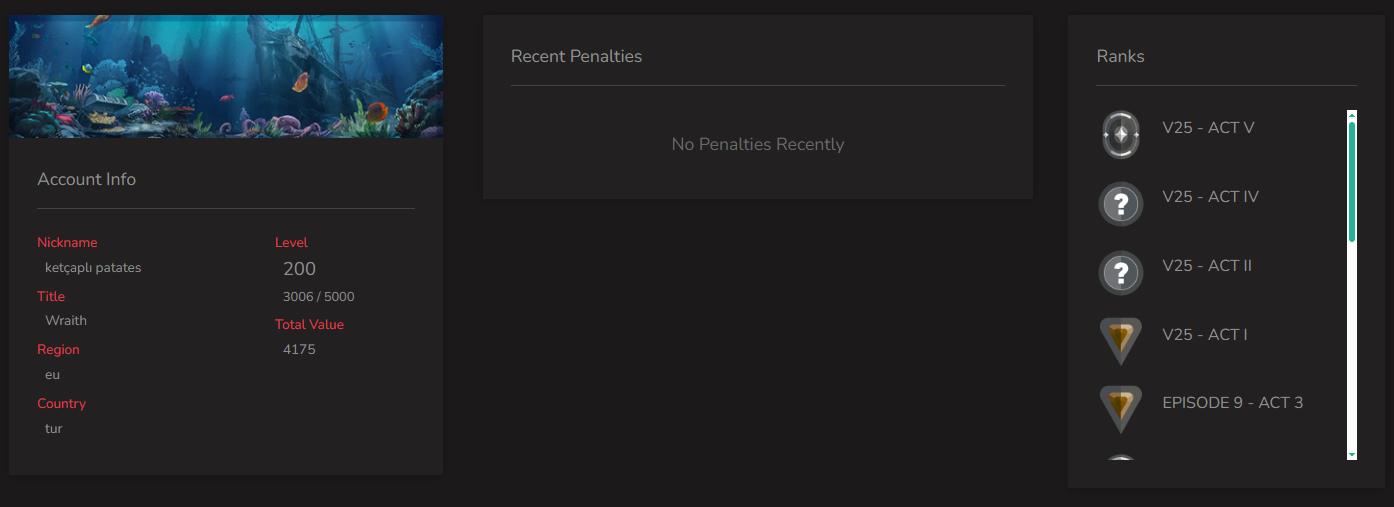This screenshot has width=1394, height=507.
Task: Click the unranked question-mark icon for ACT IV
Action: (1121, 204)
